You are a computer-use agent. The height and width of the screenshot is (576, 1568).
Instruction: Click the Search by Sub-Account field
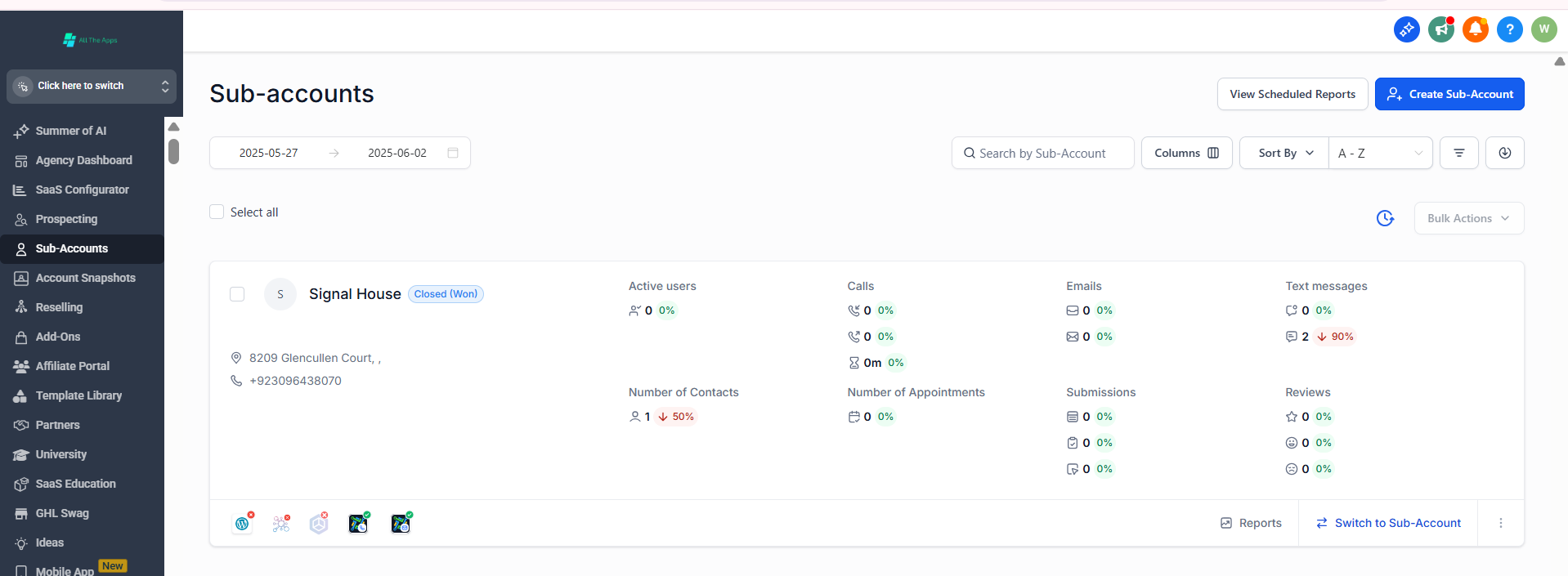[x=1042, y=153]
